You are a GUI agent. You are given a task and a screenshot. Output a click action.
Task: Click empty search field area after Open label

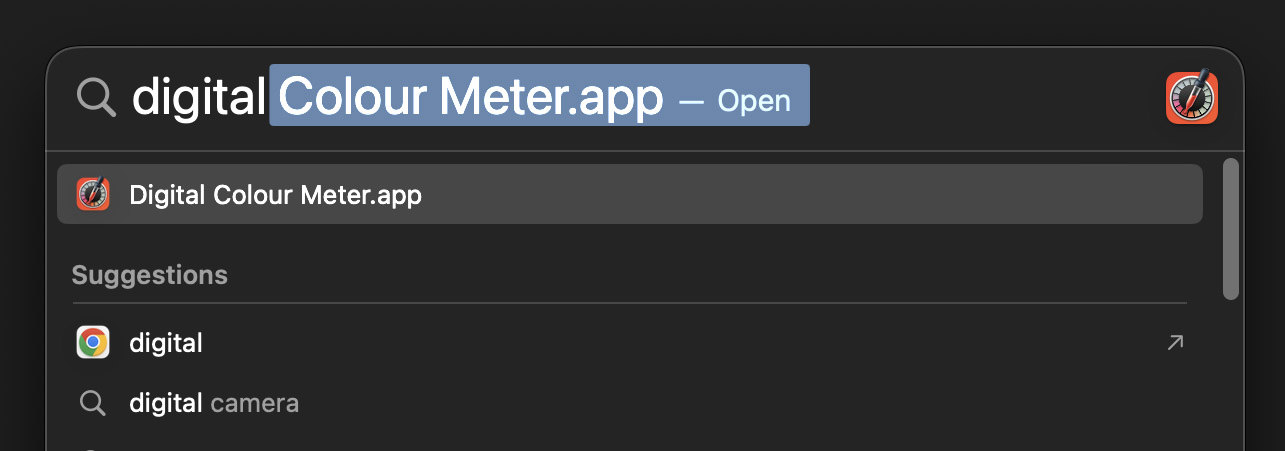(985, 97)
